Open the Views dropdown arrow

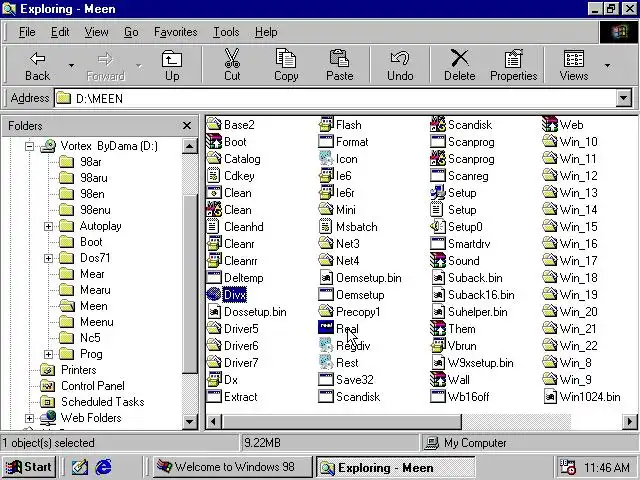[607, 65]
